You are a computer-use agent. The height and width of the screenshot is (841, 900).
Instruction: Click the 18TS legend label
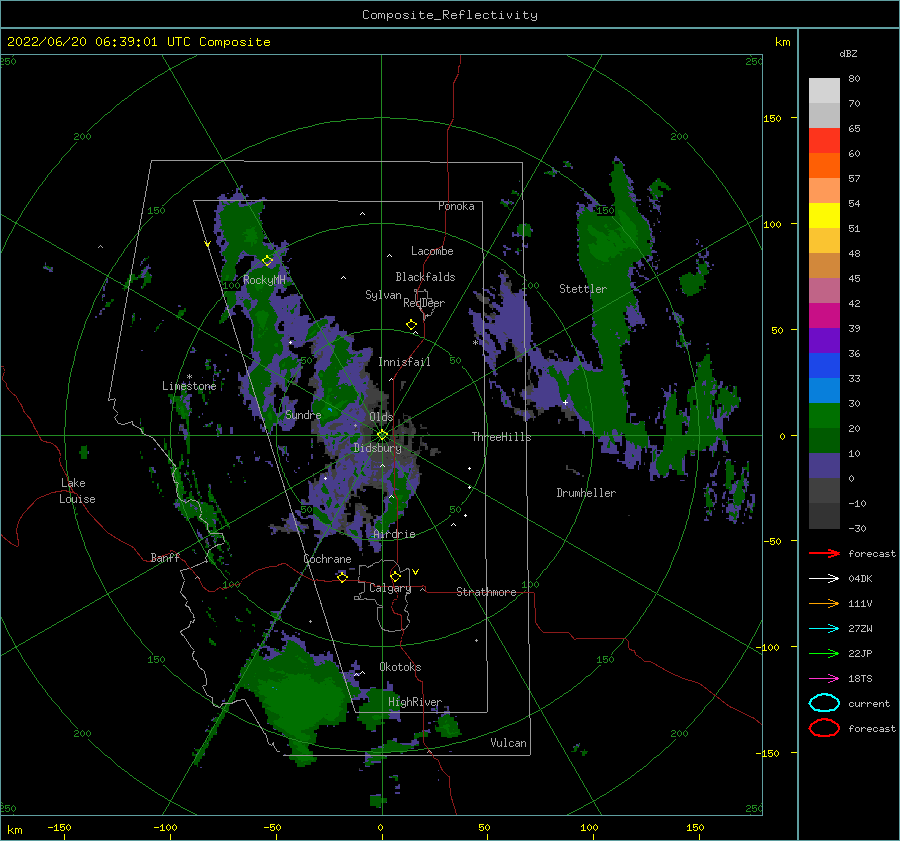tap(860, 679)
